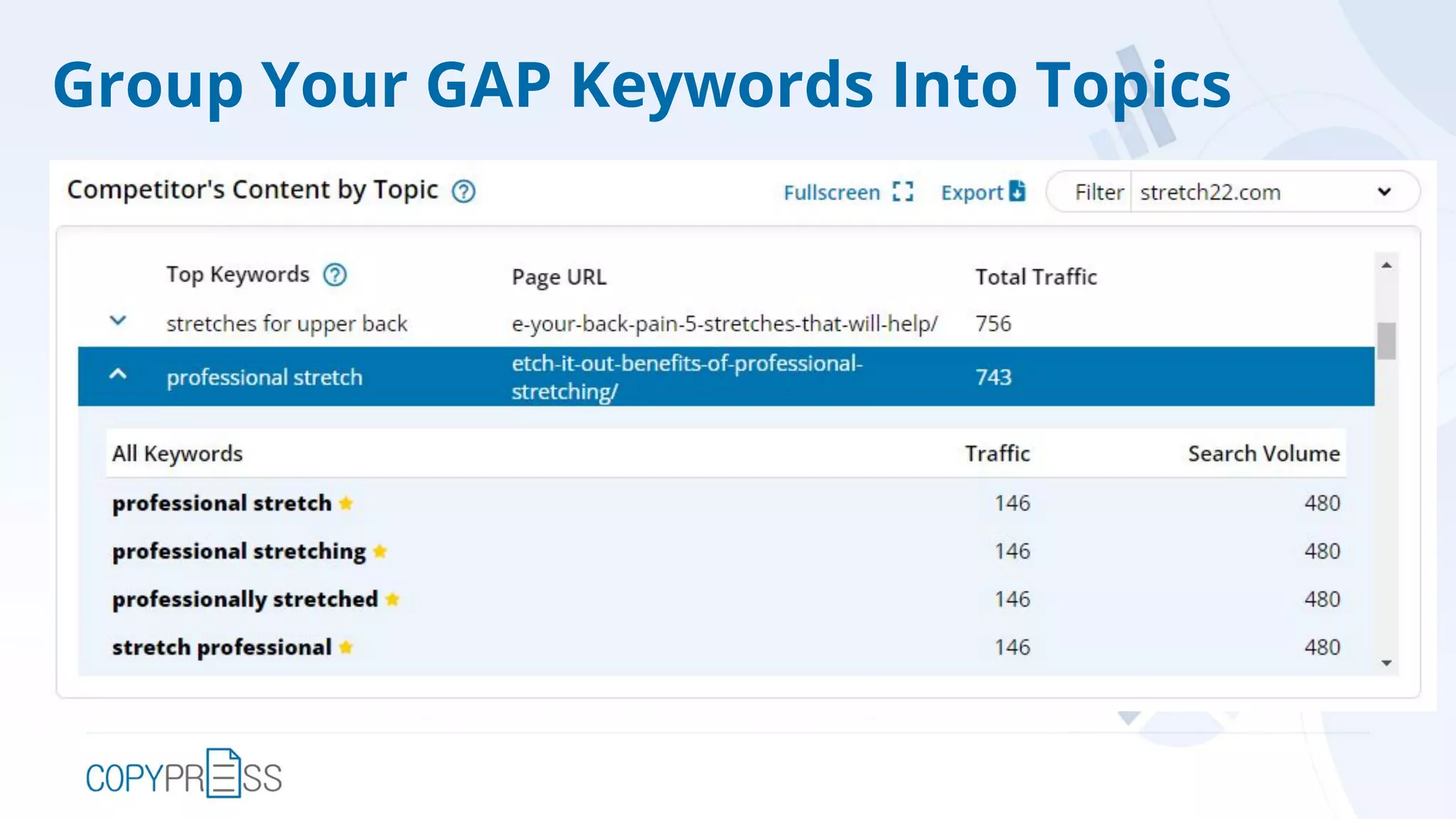Click total traffic value 756
Image resolution: width=1456 pixels, height=819 pixels.
tap(993, 324)
